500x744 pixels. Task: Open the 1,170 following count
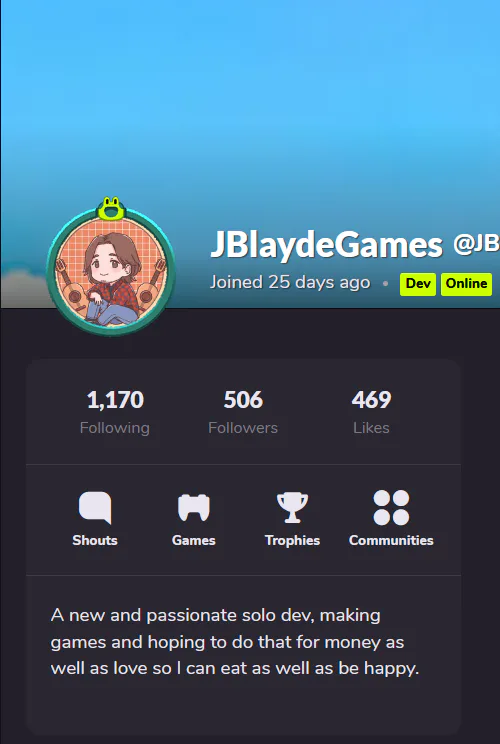click(x=115, y=400)
